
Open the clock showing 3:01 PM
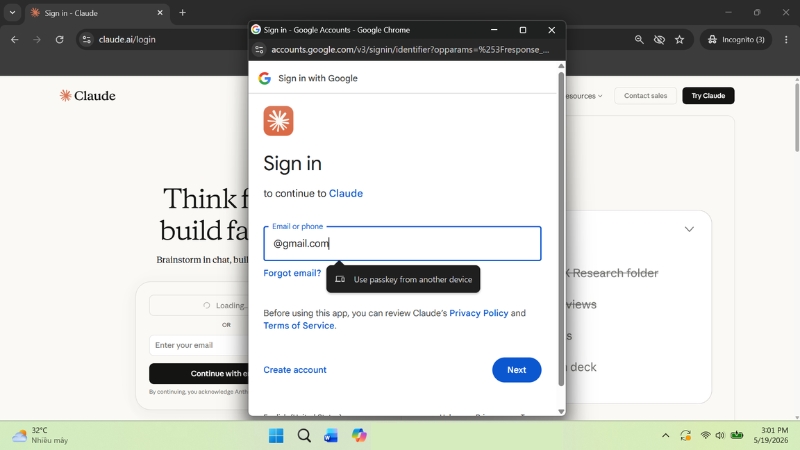(770, 435)
